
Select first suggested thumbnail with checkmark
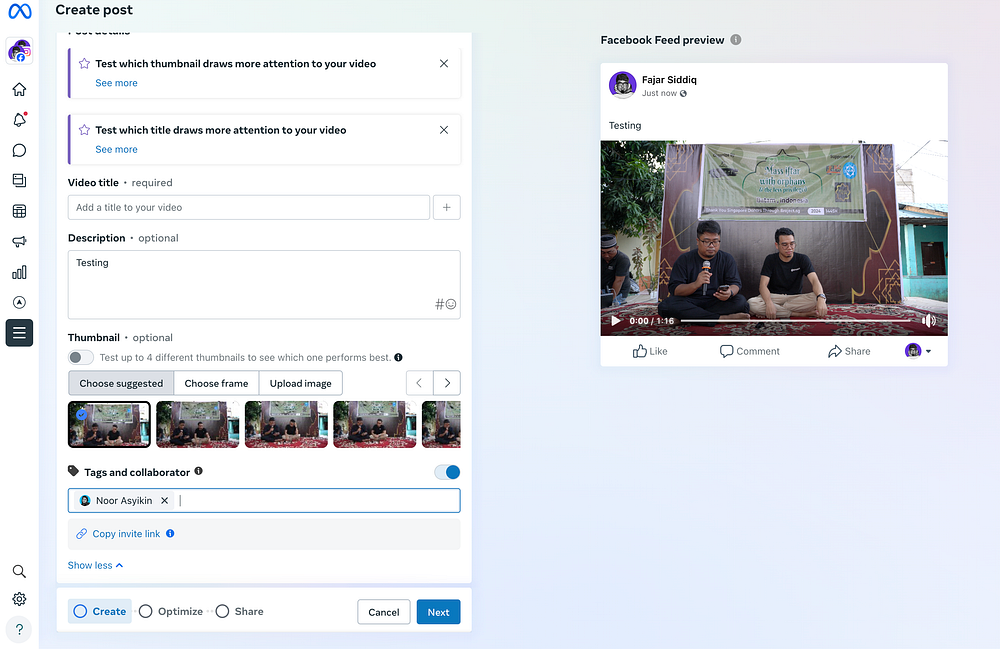coord(109,425)
